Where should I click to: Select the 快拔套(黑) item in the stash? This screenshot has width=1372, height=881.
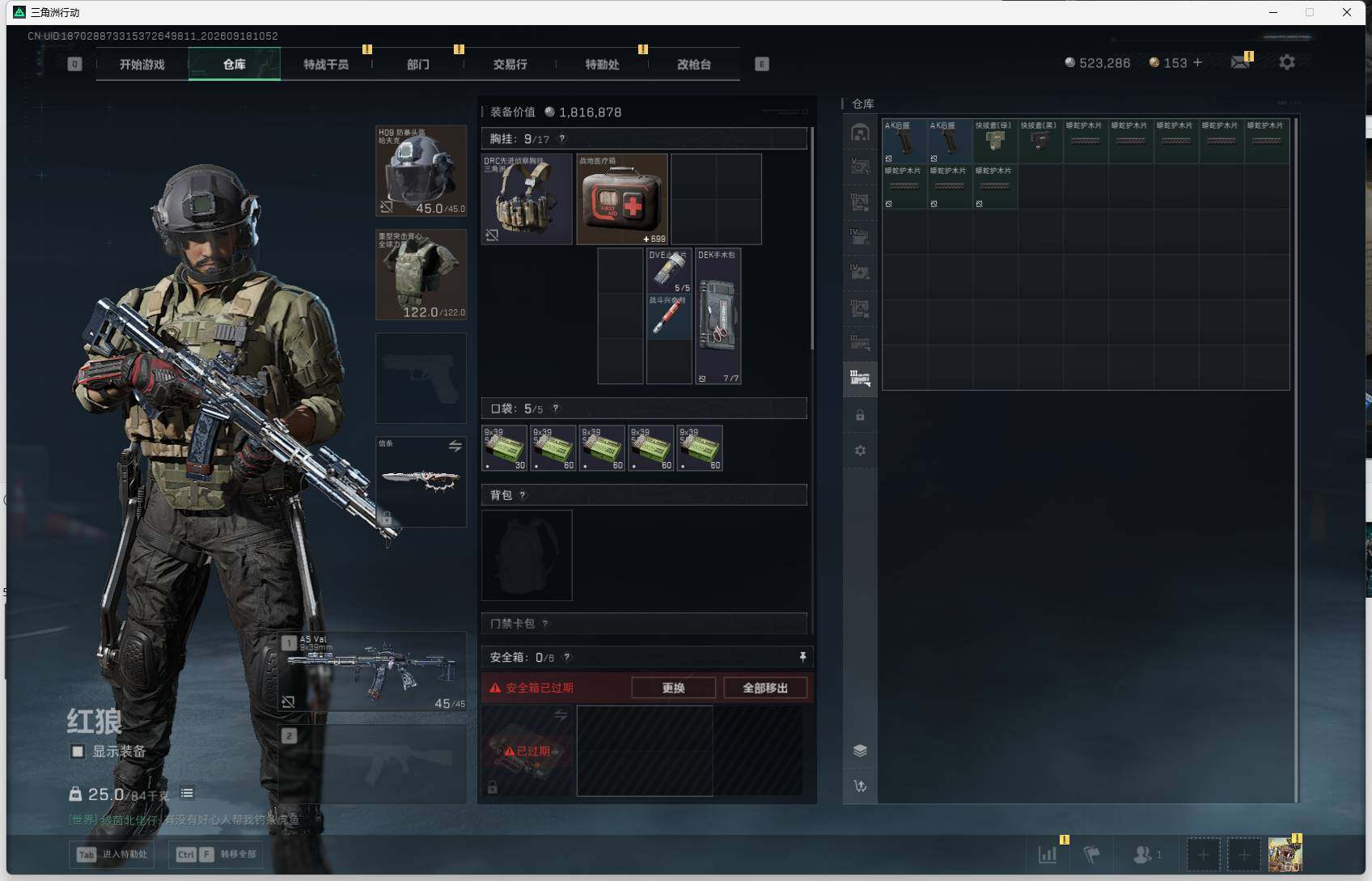click(1040, 141)
